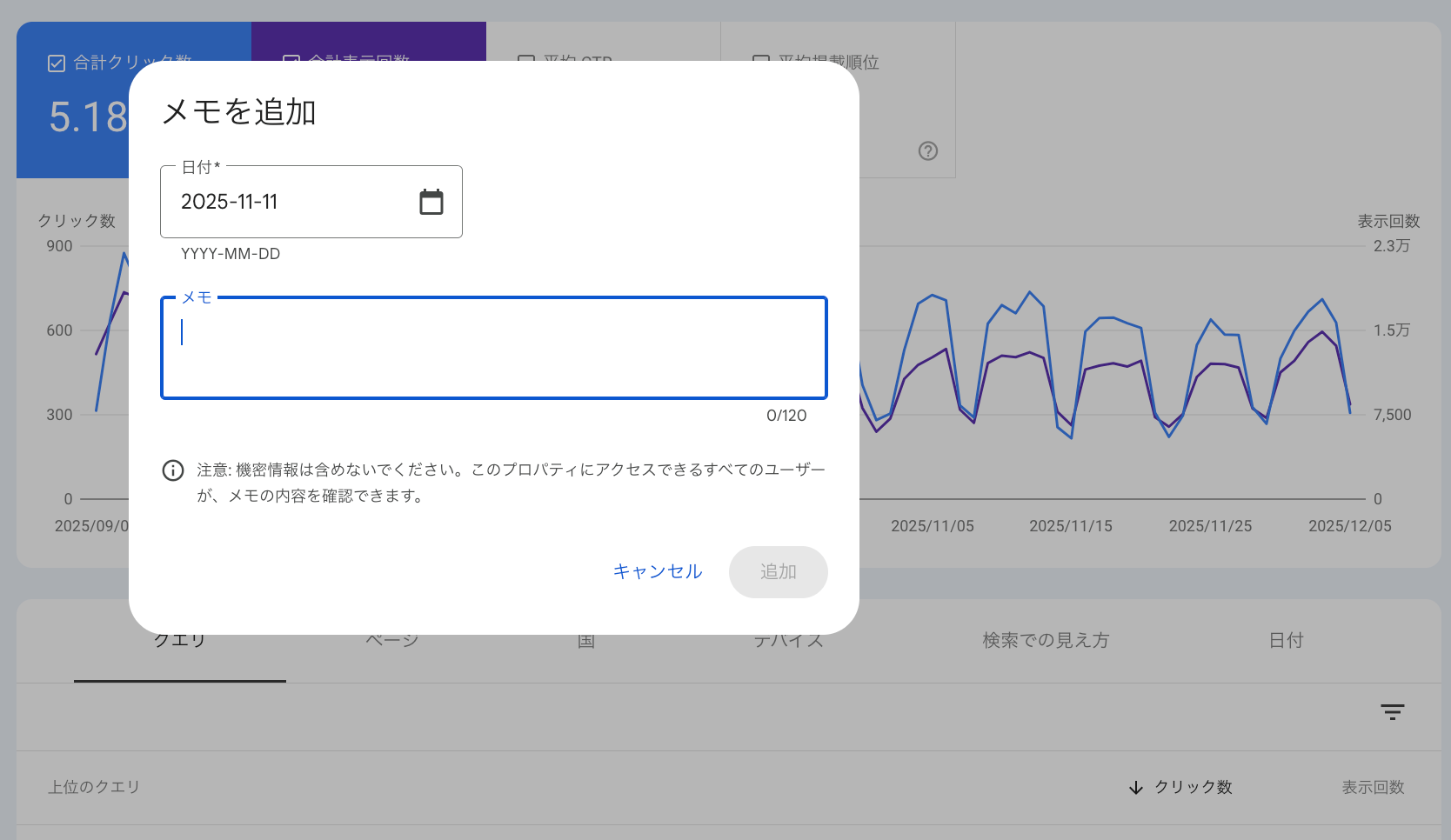Enable the 合計表示回数 checkbox

click(x=291, y=59)
